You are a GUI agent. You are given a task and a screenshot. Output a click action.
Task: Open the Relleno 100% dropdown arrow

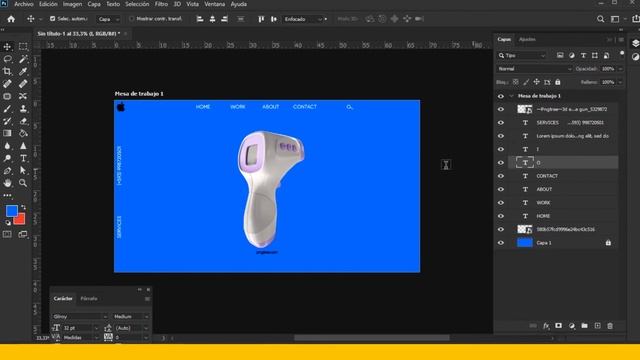620,82
